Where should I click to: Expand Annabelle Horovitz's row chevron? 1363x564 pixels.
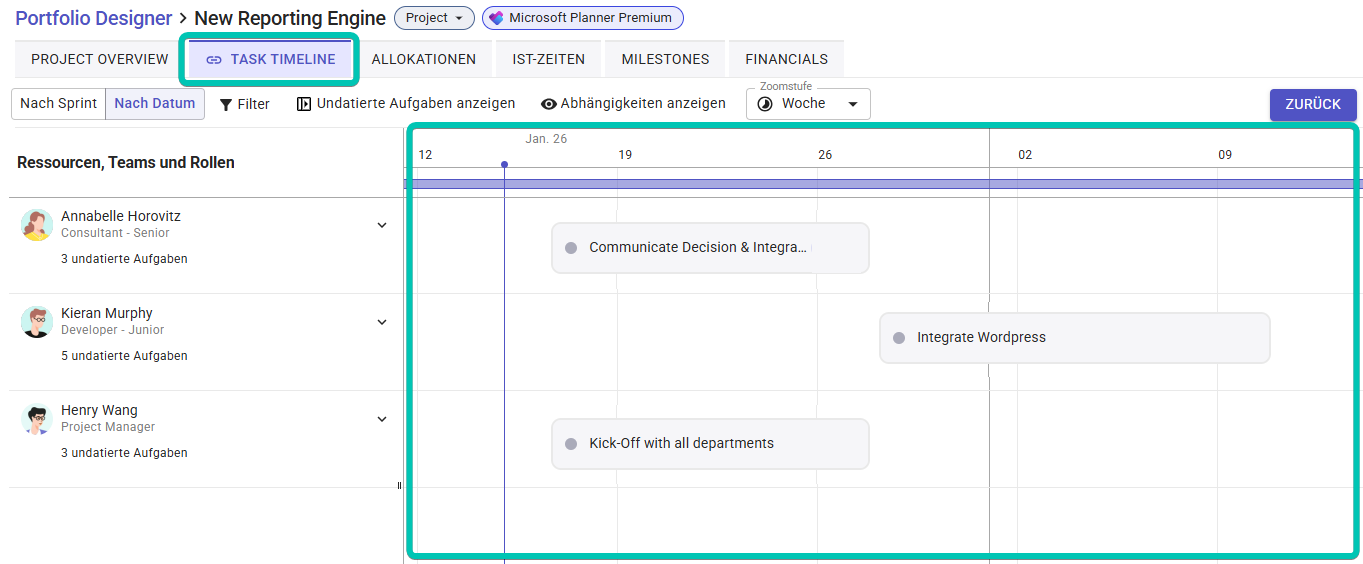[382, 225]
